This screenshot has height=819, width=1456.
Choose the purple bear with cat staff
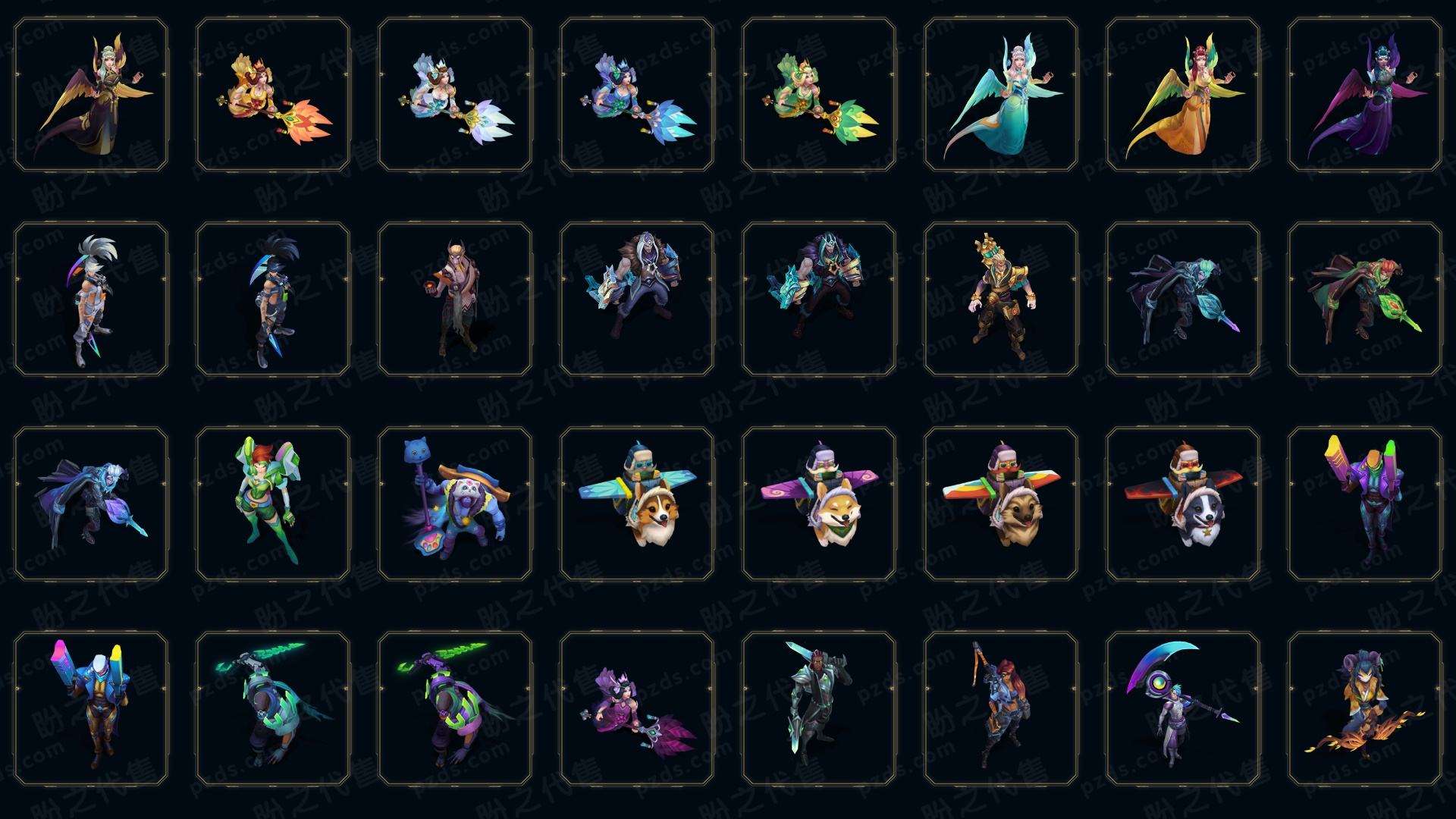point(455,504)
